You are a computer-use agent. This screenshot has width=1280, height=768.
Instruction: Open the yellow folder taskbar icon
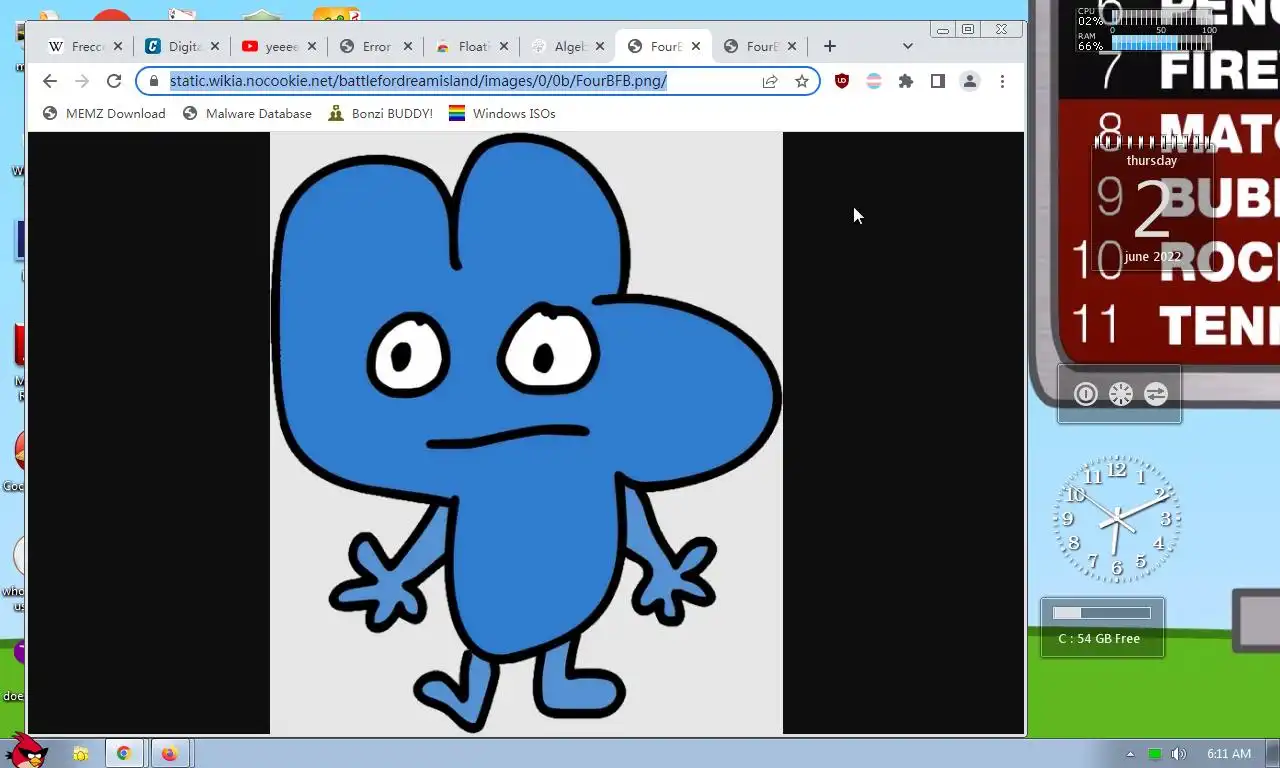tap(80, 753)
